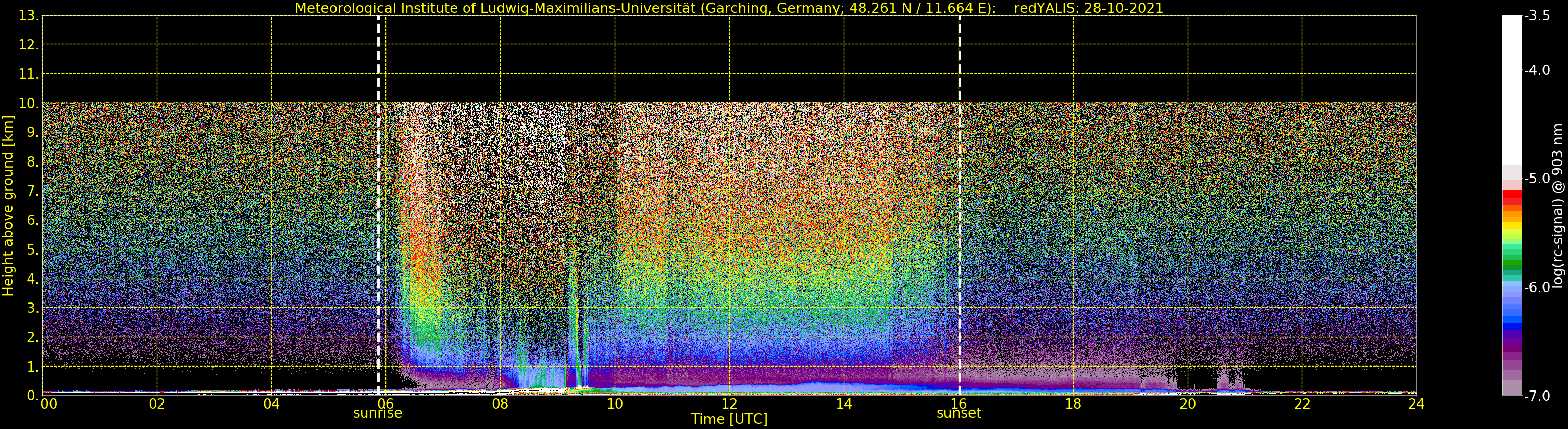The width and height of the screenshot is (1568, 429).
Task: Click the sunrise label below the time axis
Action: pyautogui.click(x=377, y=413)
